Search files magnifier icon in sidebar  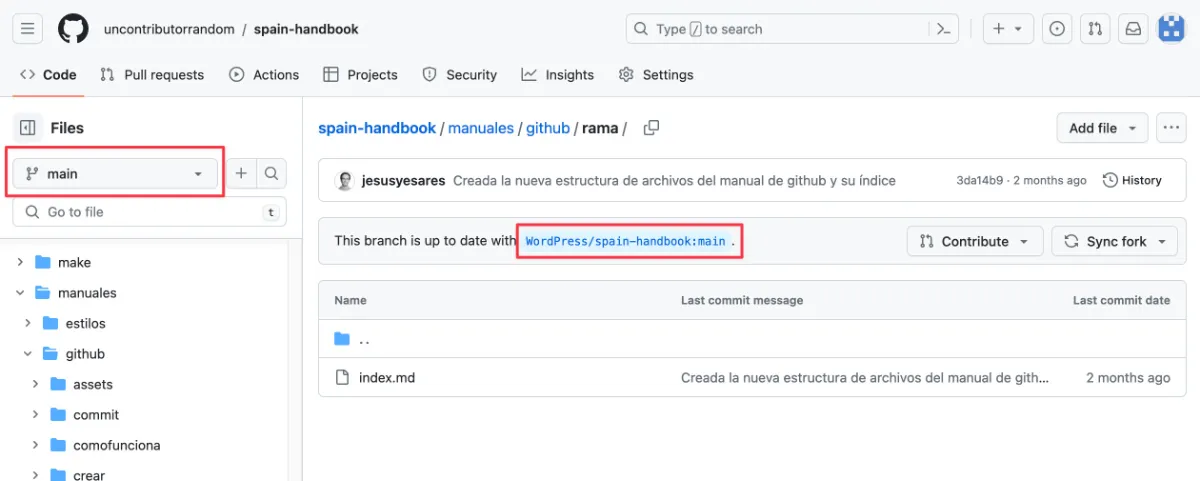click(x=271, y=173)
